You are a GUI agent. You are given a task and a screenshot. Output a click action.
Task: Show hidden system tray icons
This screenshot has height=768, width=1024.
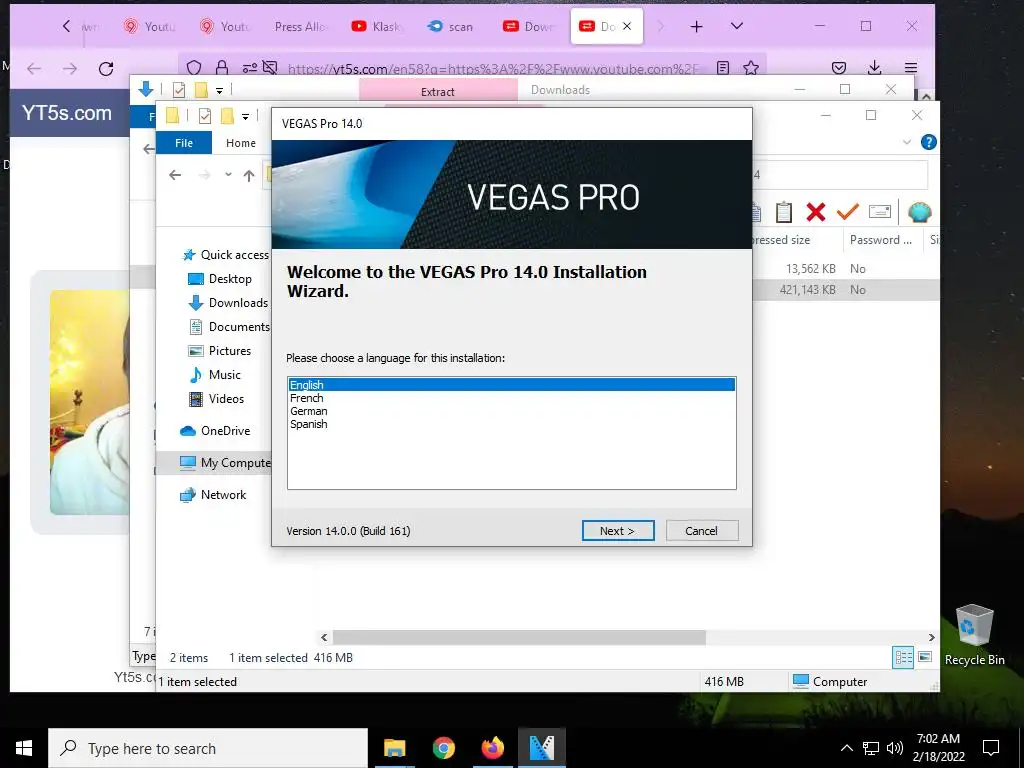[846, 748]
